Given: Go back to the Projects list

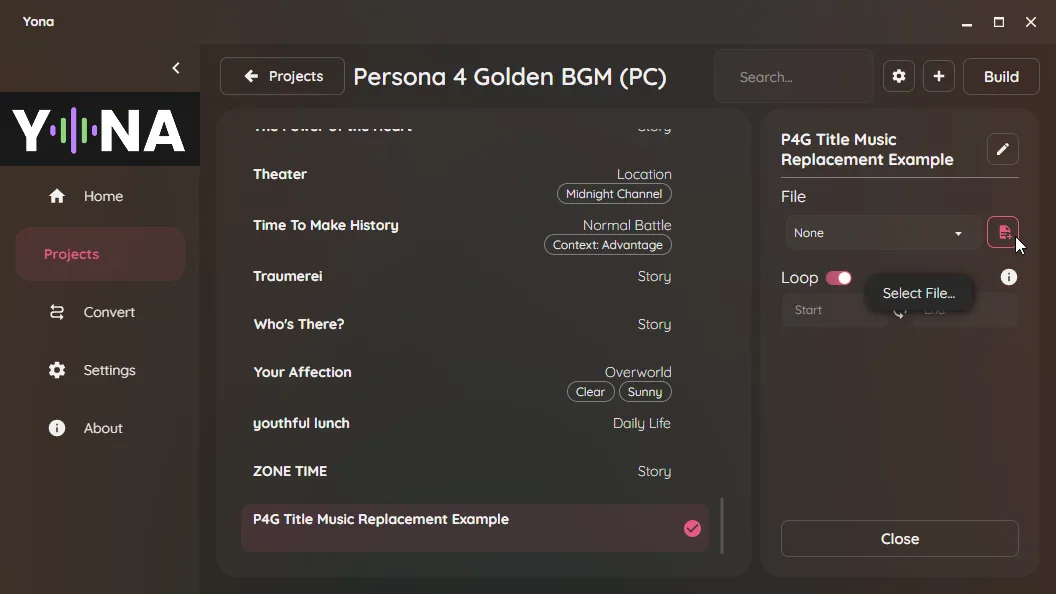Looking at the screenshot, I should point(282,76).
